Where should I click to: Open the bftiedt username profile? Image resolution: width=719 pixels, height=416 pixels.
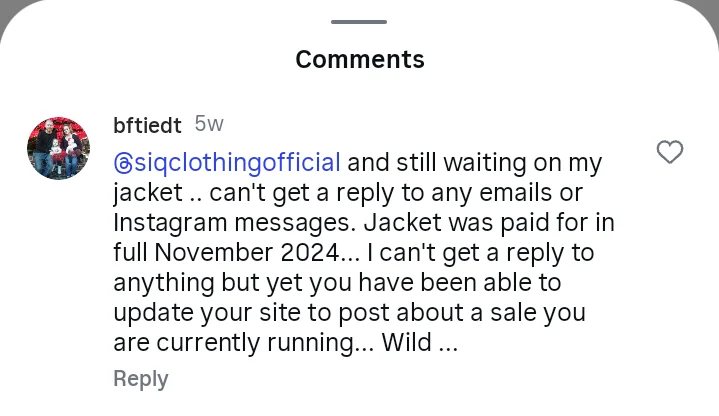click(147, 125)
